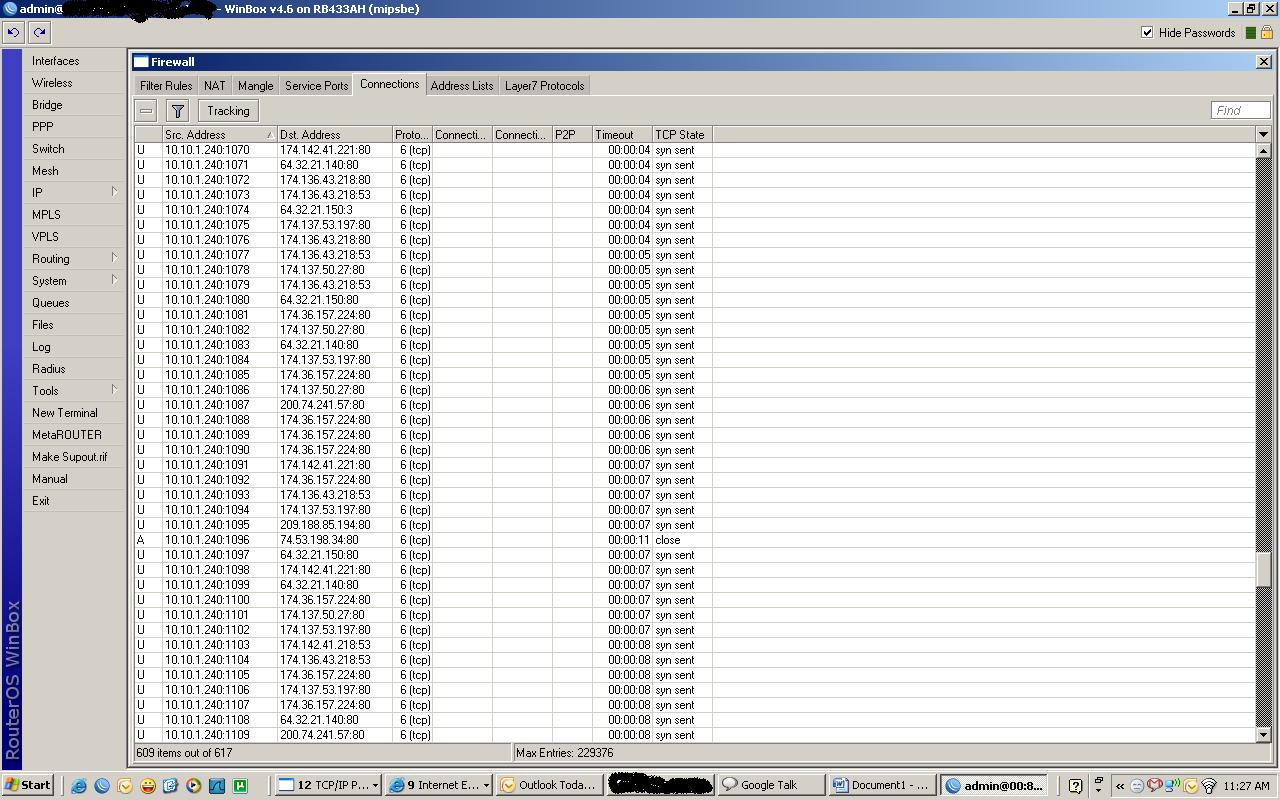Click the help question mark in the taskbar
The width and height of the screenshot is (1280, 800).
pos(1075,786)
